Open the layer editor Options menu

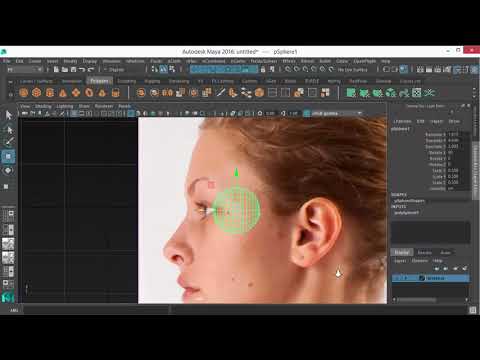click(x=420, y=261)
